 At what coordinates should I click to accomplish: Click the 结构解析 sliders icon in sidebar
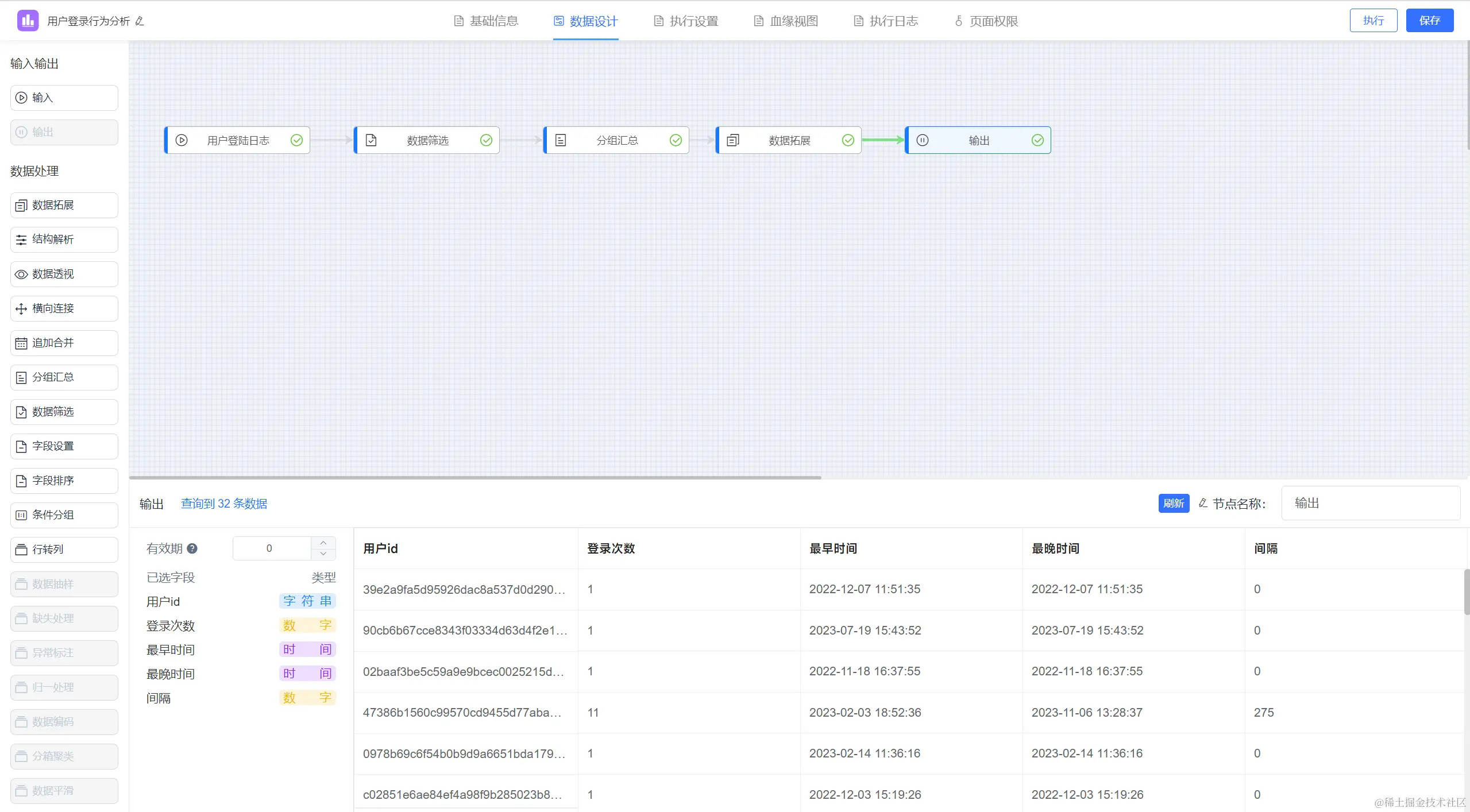point(21,240)
